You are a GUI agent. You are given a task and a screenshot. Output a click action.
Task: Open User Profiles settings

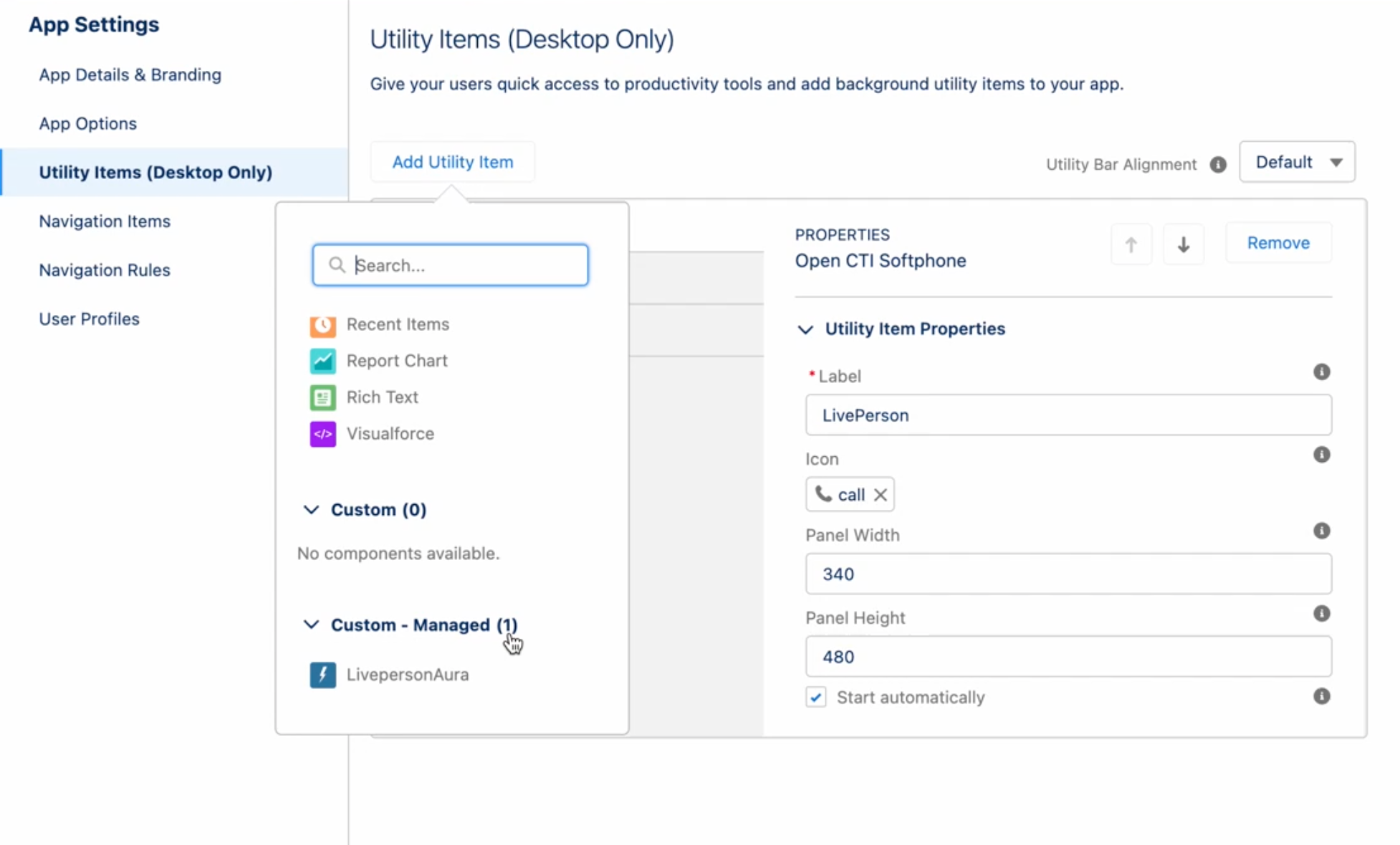pos(90,319)
